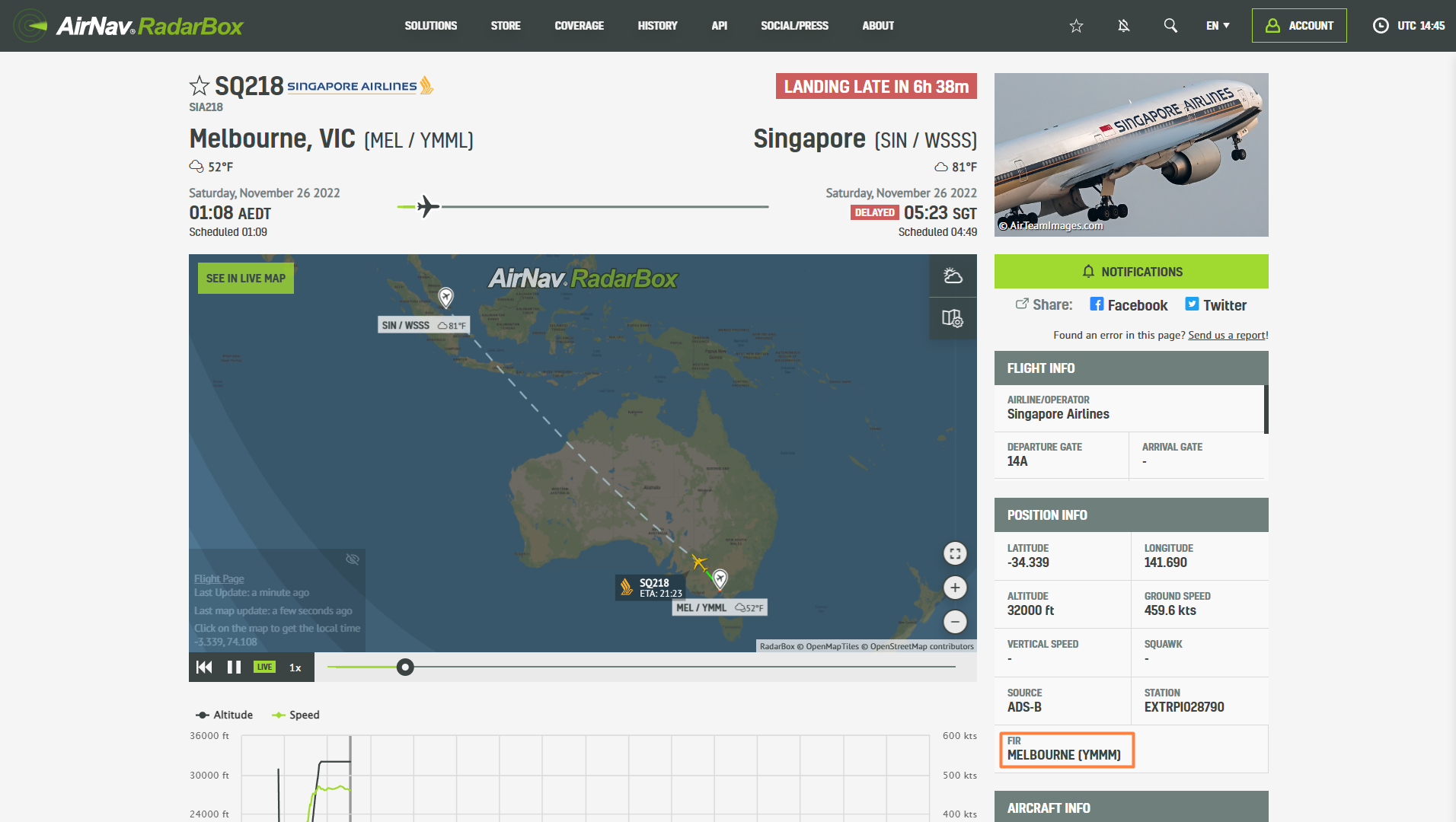
Task: Click the DELAYED status badge
Action: [x=874, y=213]
